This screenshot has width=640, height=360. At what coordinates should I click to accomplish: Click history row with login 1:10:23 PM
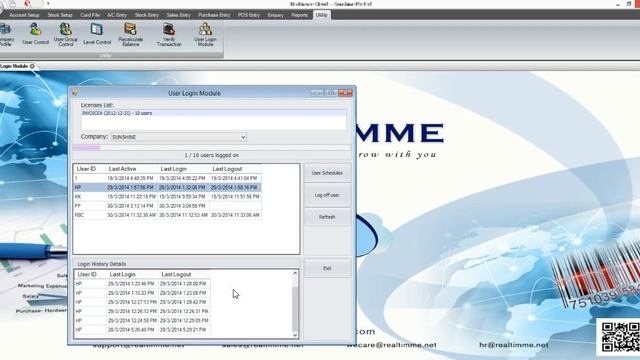(x=142, y=293)
